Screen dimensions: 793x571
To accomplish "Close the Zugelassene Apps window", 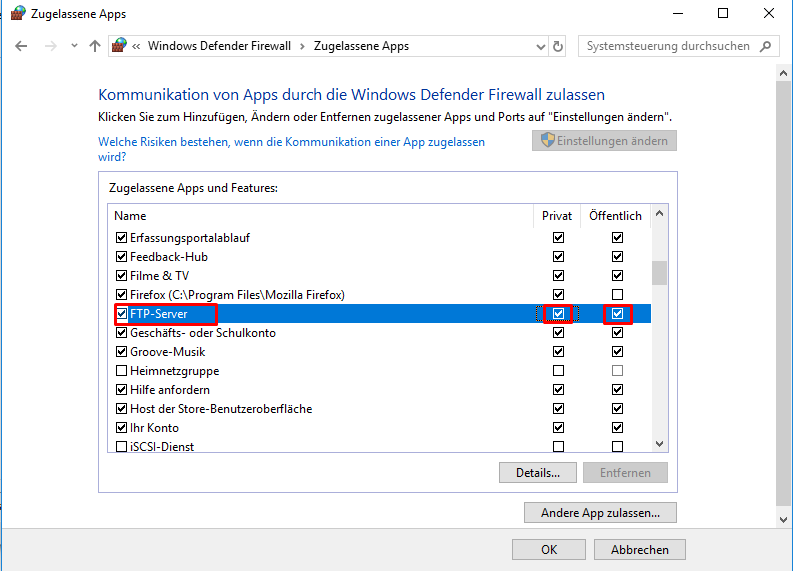I will click(x=769, y=13).
